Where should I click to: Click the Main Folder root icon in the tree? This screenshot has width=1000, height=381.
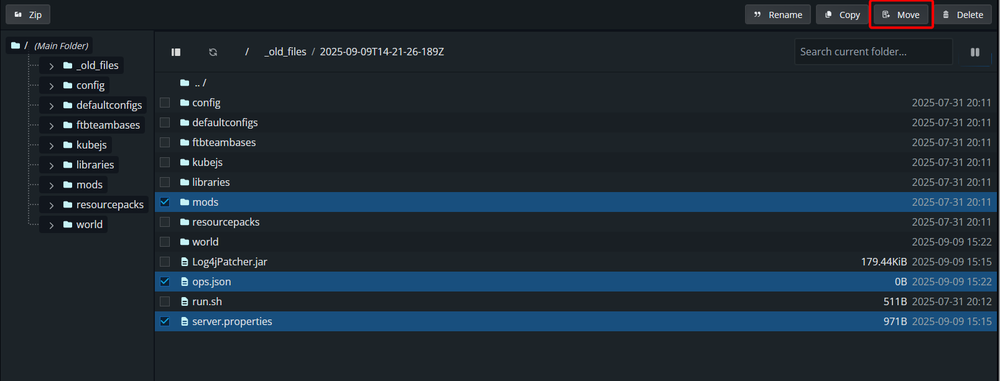[15, 45]
